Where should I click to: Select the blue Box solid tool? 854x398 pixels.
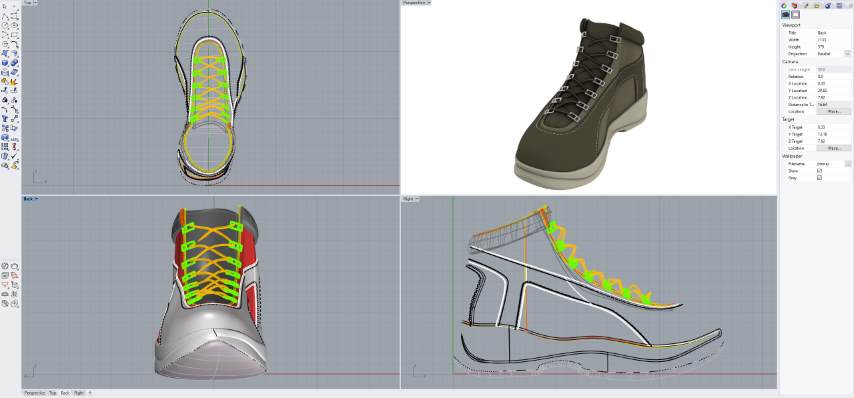(x=5, y=63)
